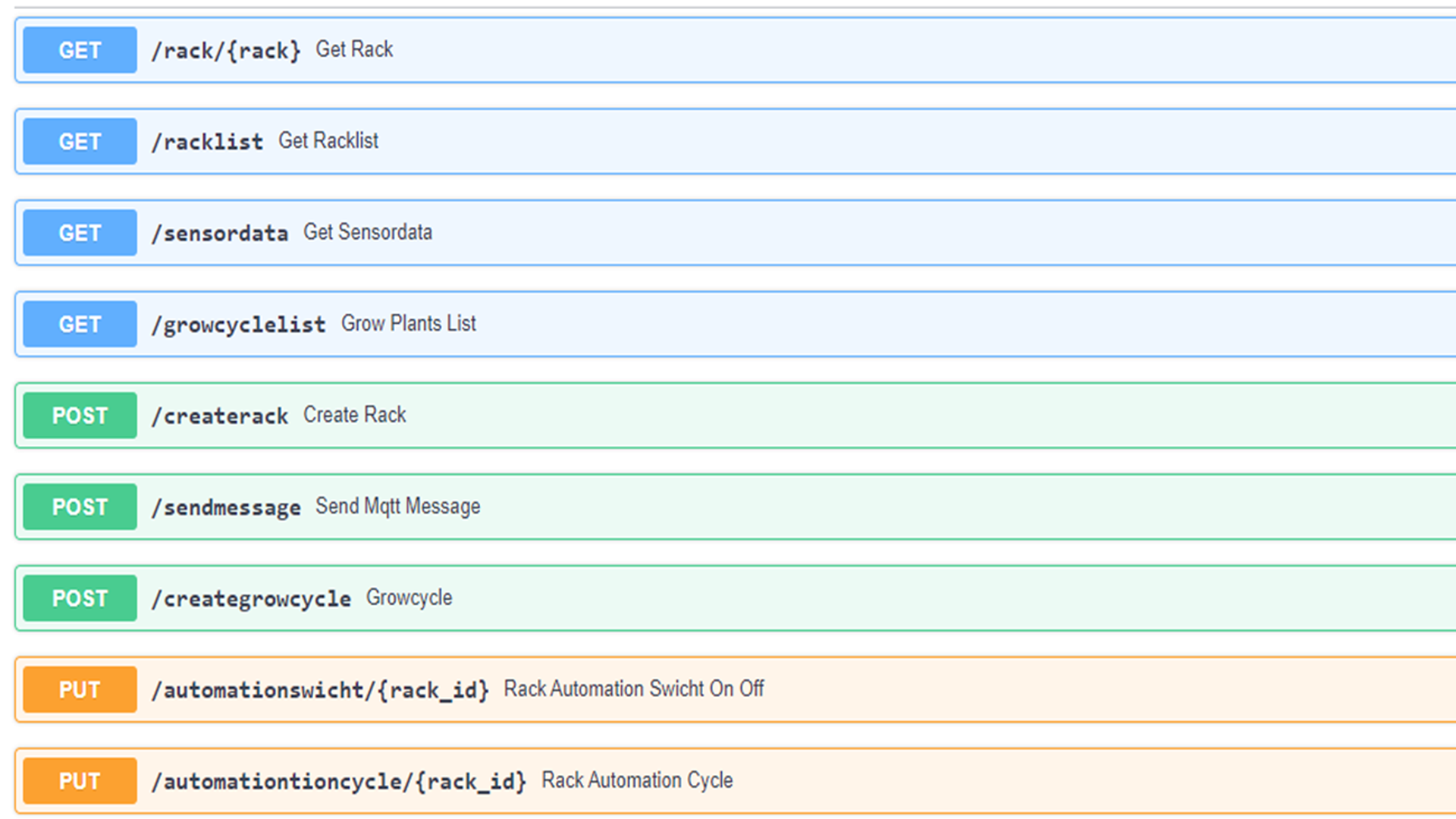1456x819 pixels.
Task: Click the GET badge for /growcyclelist
Action: tap(80, 324)
